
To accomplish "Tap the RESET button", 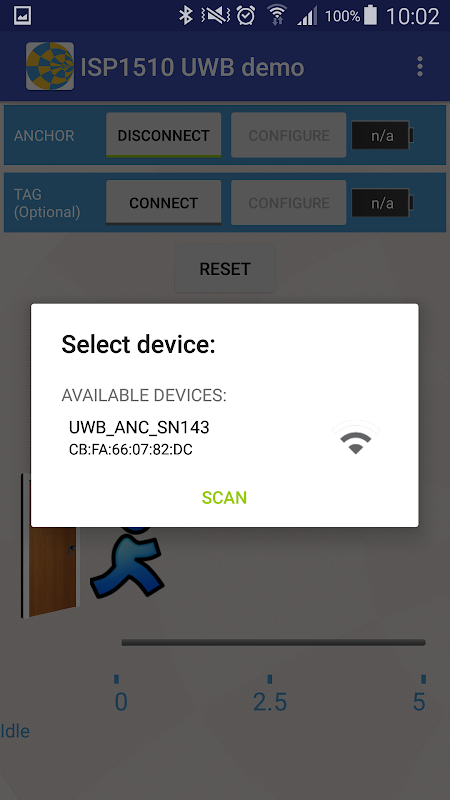I will tap(225, 269).
